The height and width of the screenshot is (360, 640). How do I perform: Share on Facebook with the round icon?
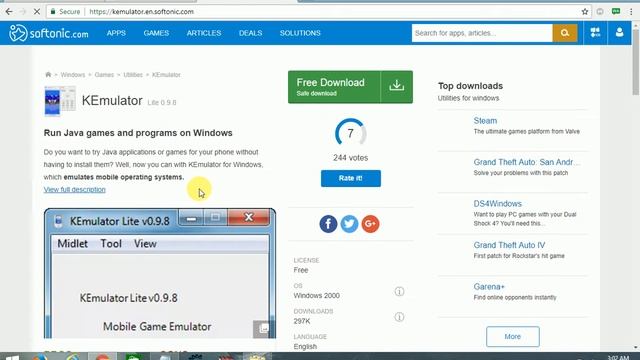[x=328, y=224]
